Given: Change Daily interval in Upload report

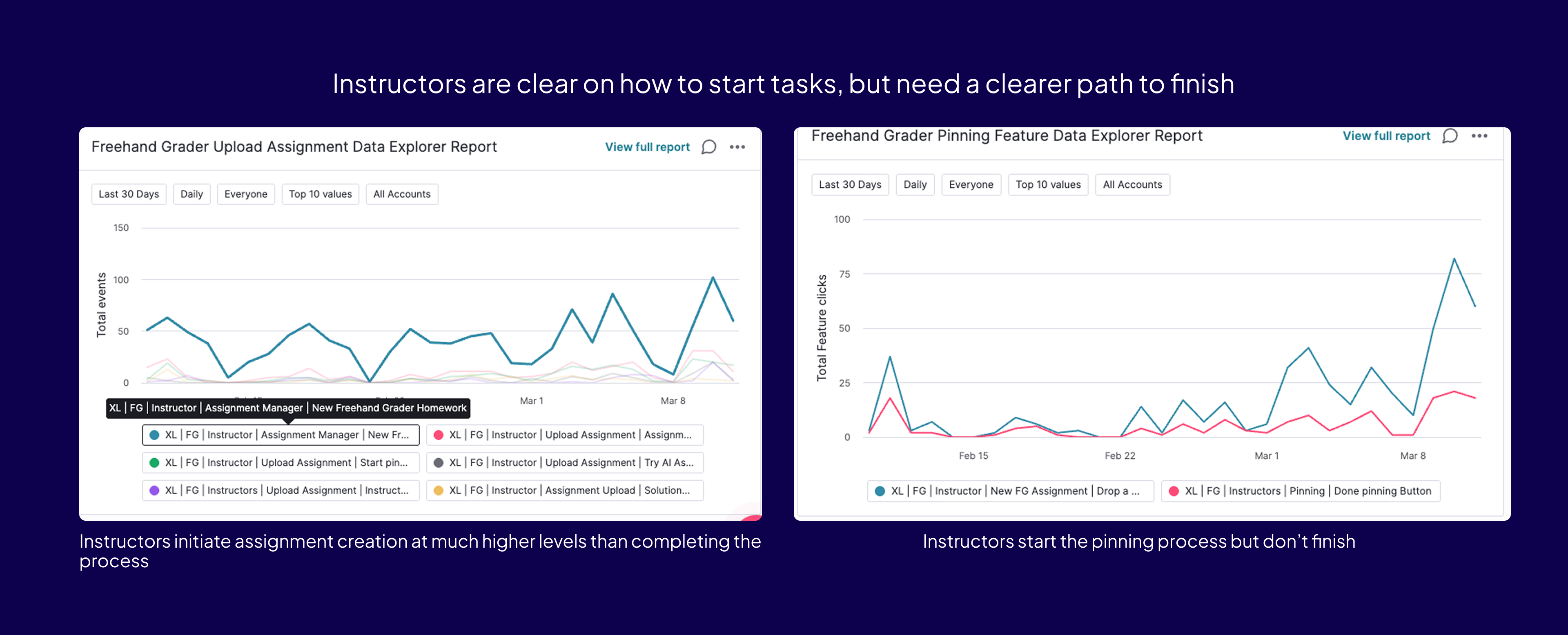Looking at the screenshot, I should pyautogui.click(x=192, y=194).
